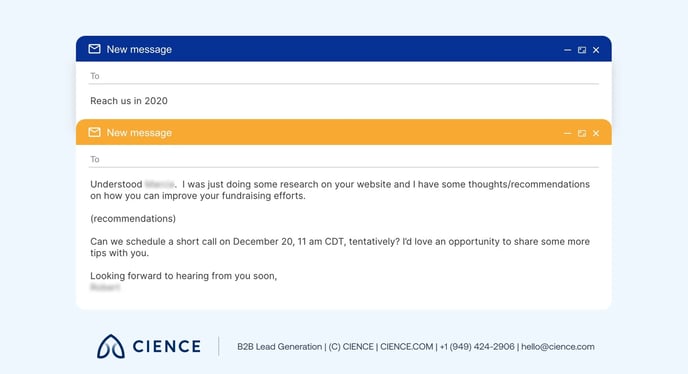Click the +1 (949) 424-2906 phone number
Viewport: 688px width, 374px height.
pyautogui.click(x=477, y=347)
